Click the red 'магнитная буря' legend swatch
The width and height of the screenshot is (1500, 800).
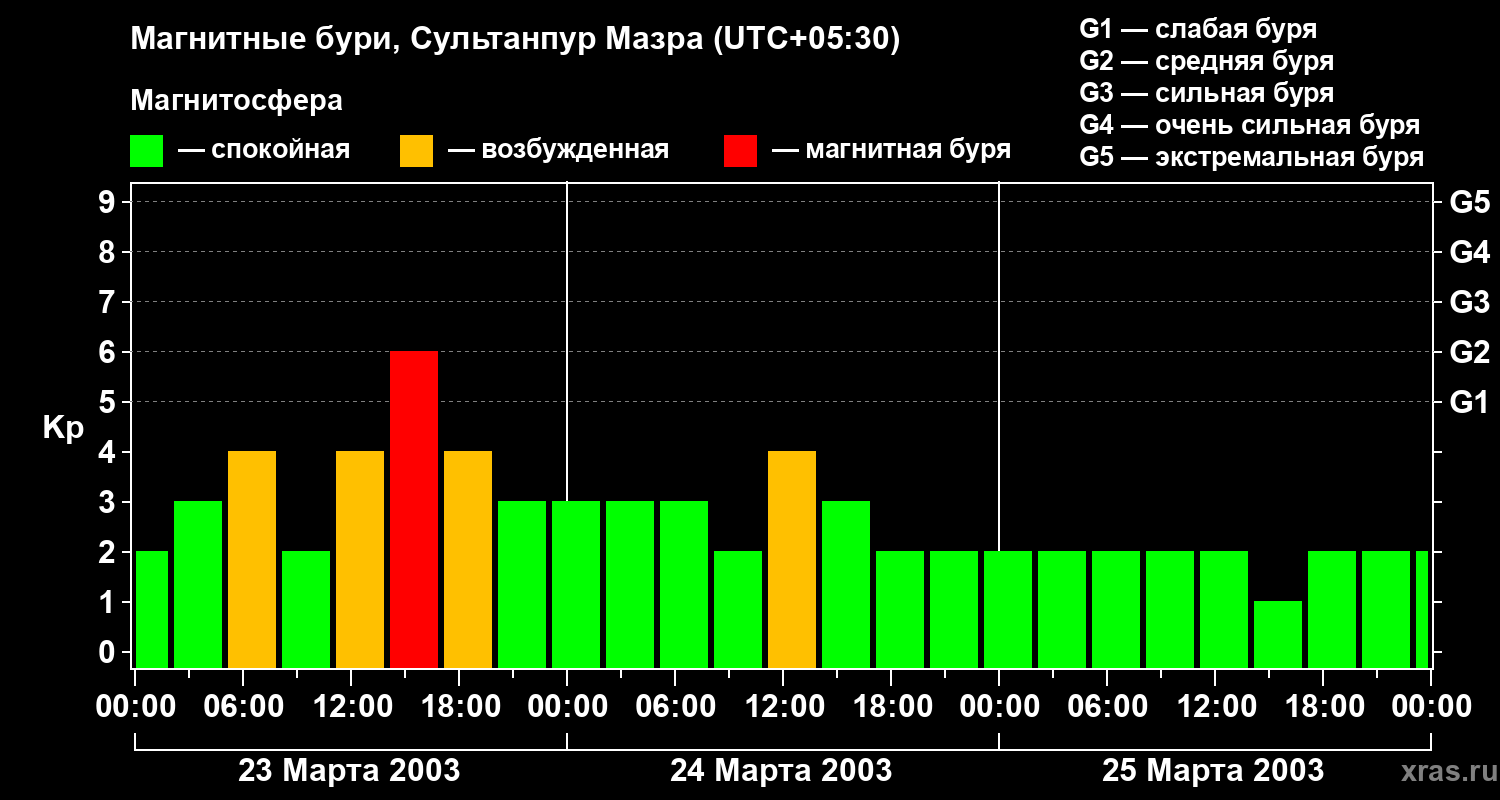coord(741,151)
